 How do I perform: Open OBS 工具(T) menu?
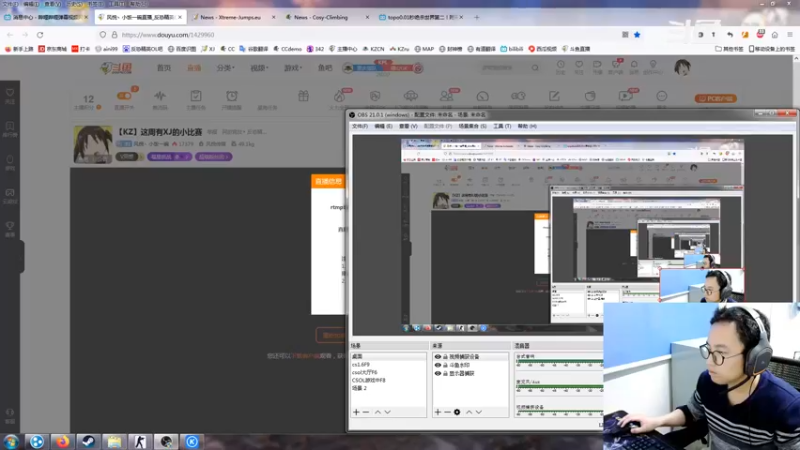click(502, 126)
